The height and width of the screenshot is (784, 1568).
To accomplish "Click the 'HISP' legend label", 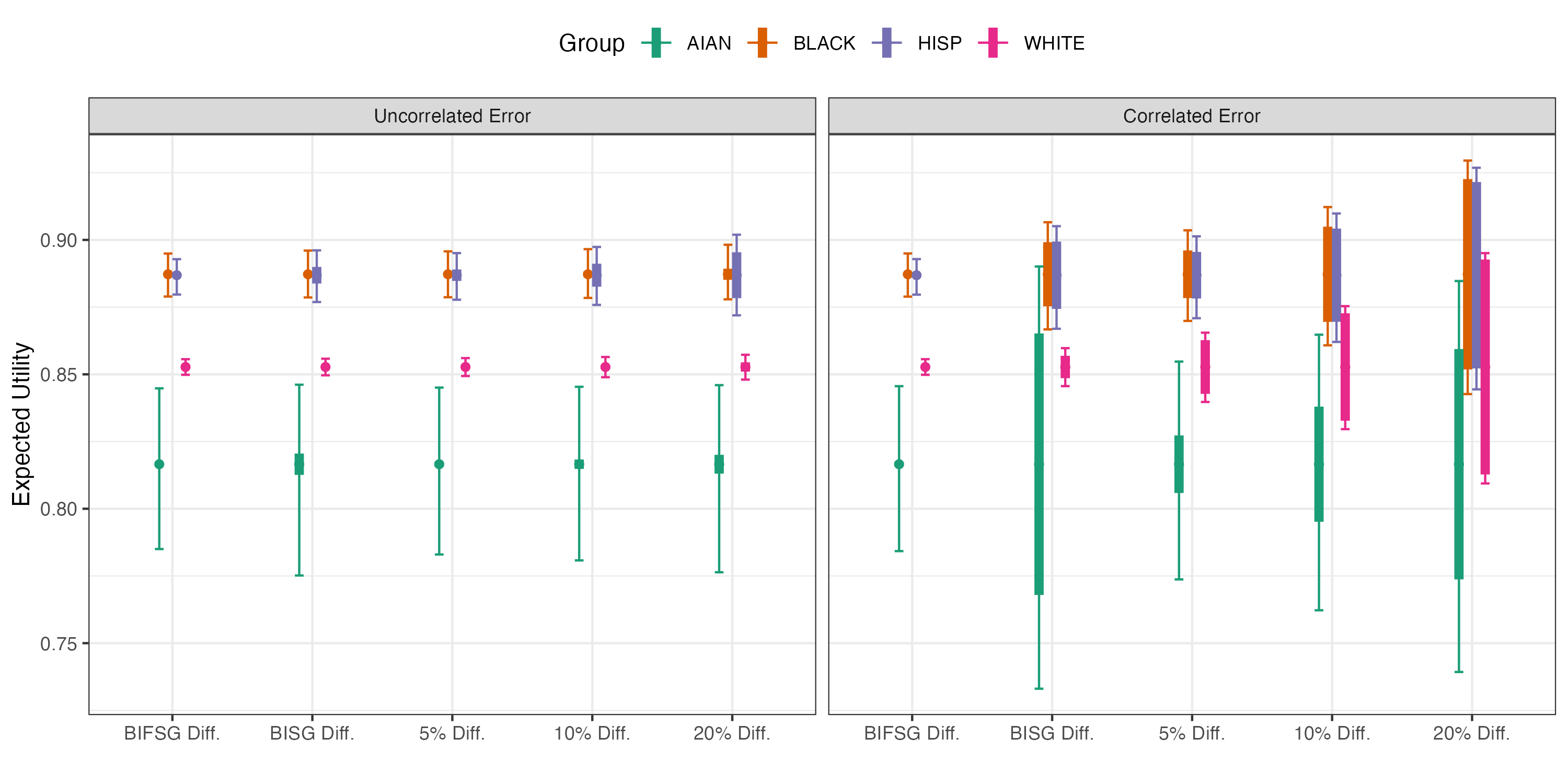I will [940, 43].
